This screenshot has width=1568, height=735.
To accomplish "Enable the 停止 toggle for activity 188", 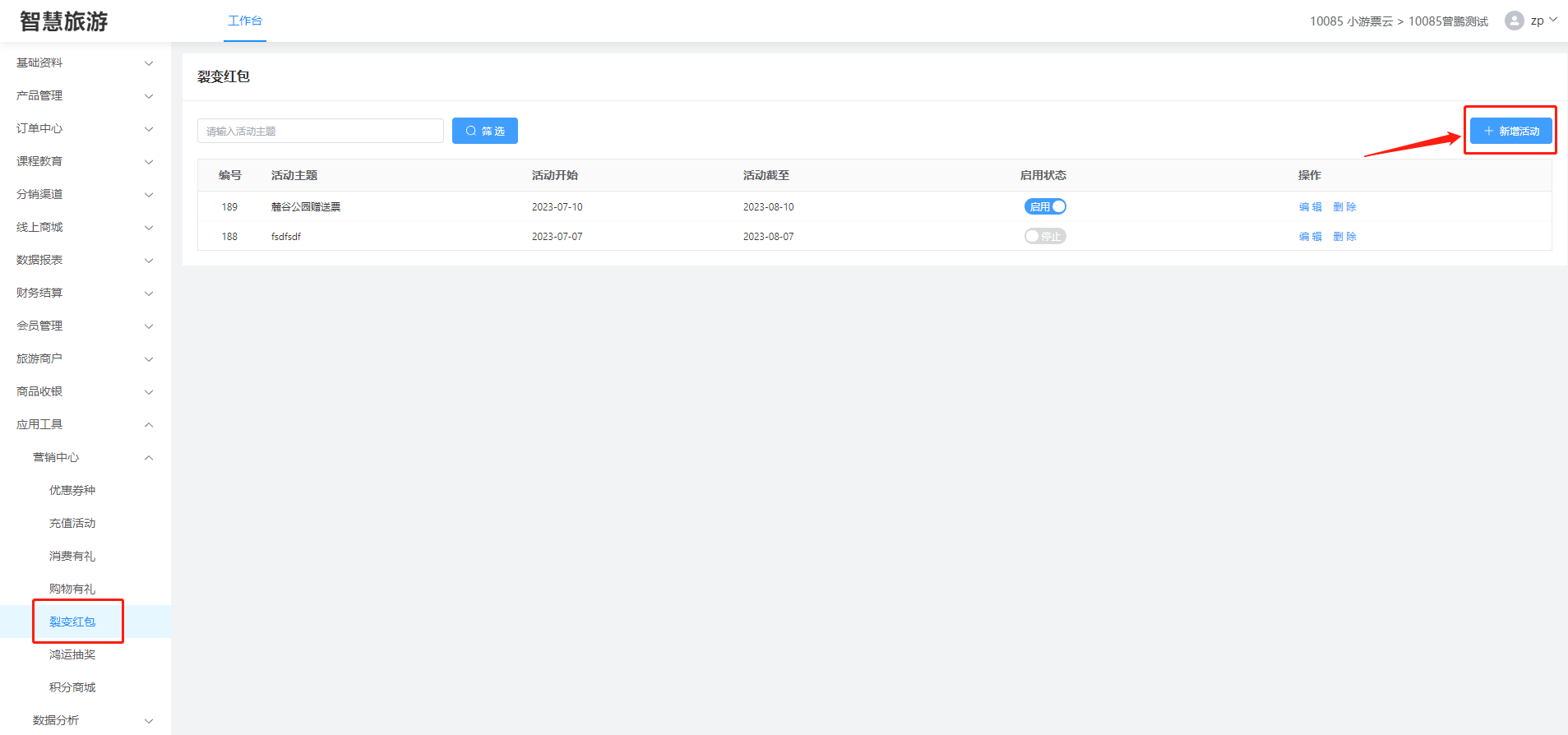I will (1045, 236).
